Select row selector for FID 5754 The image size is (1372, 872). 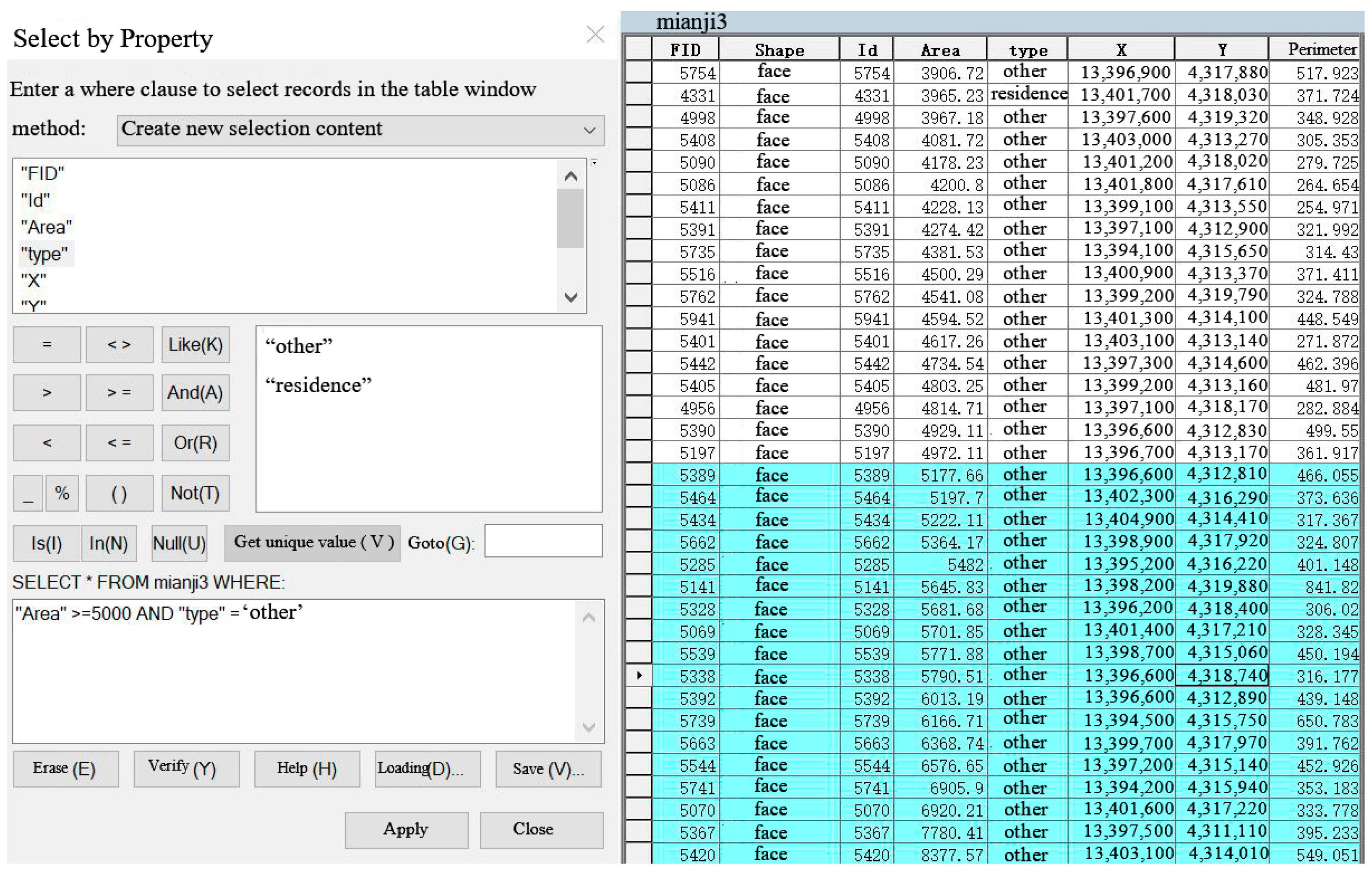coord(638,72)
